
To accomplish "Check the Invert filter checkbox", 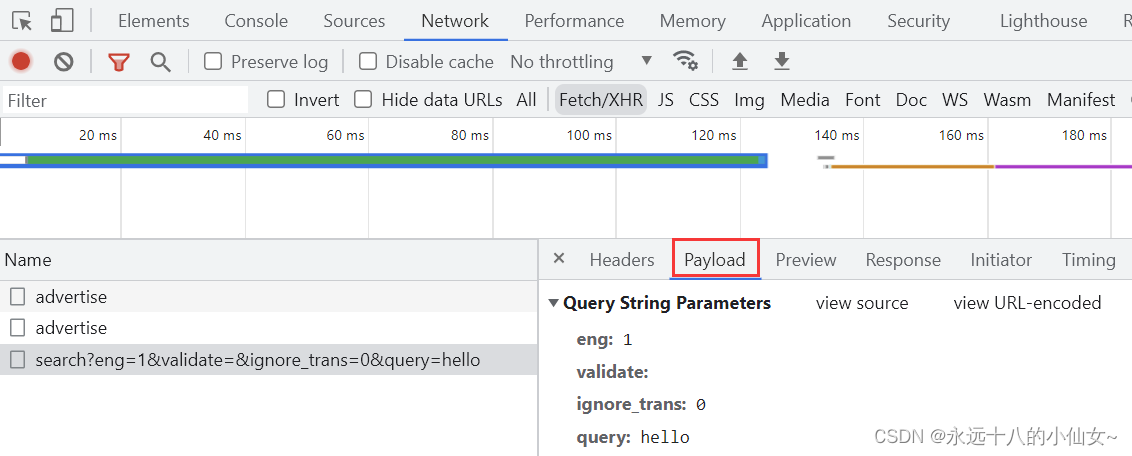I will point(276,100).
